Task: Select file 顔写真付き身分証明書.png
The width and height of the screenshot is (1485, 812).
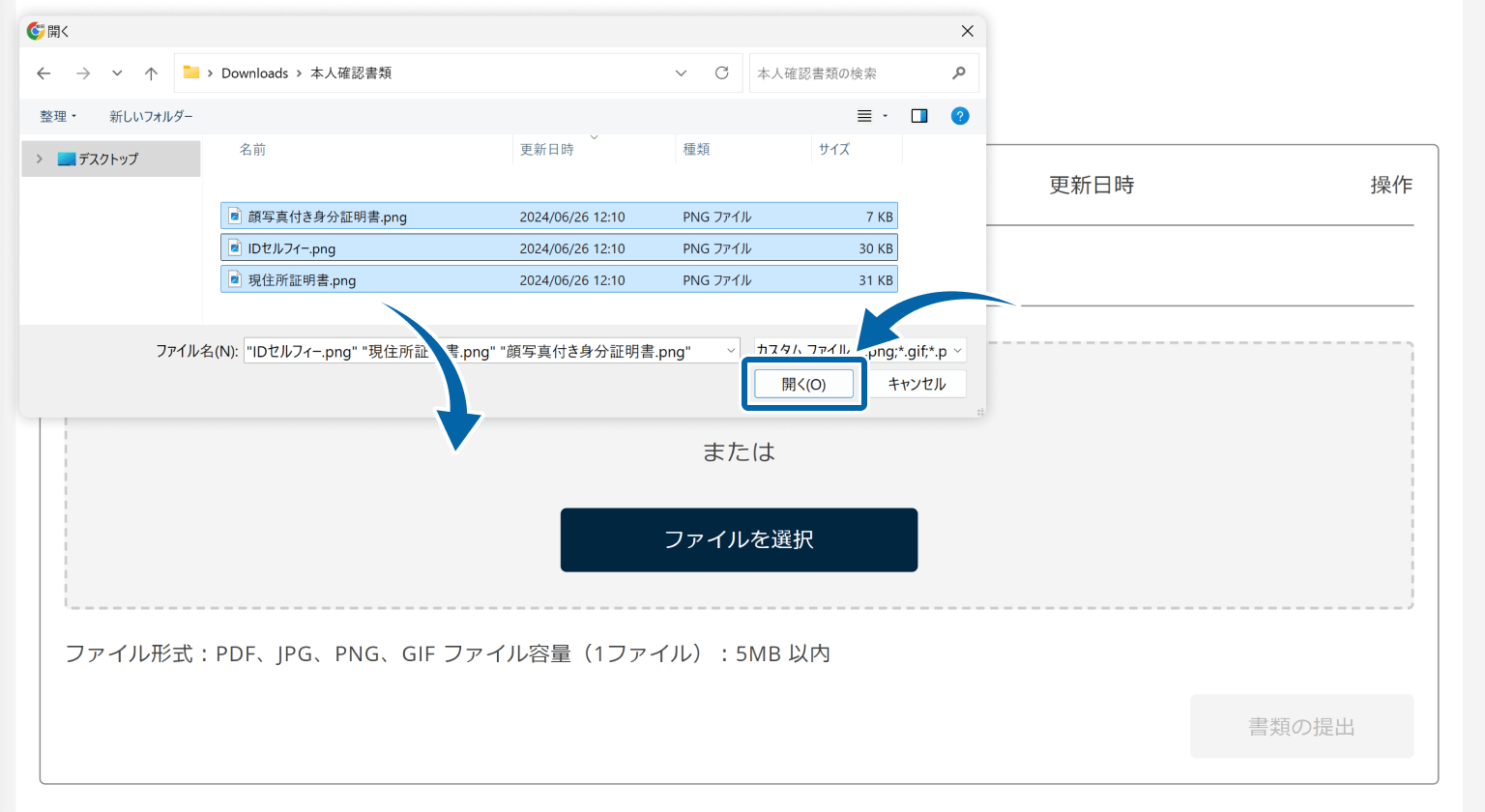Action: click(x=559, y=217)
